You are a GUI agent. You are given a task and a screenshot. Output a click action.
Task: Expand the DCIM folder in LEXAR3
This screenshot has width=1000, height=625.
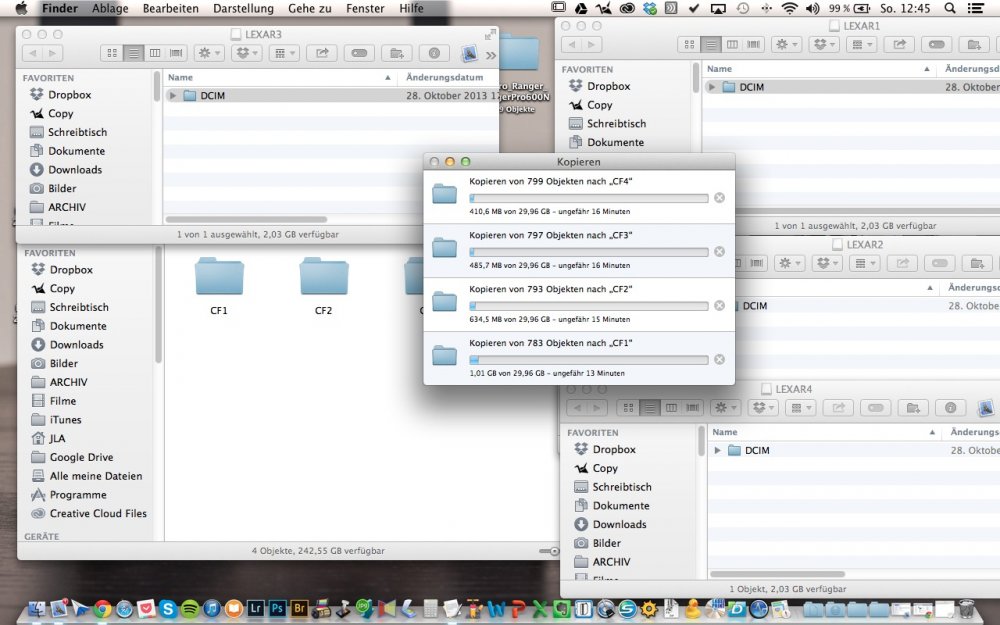(174, 96)
